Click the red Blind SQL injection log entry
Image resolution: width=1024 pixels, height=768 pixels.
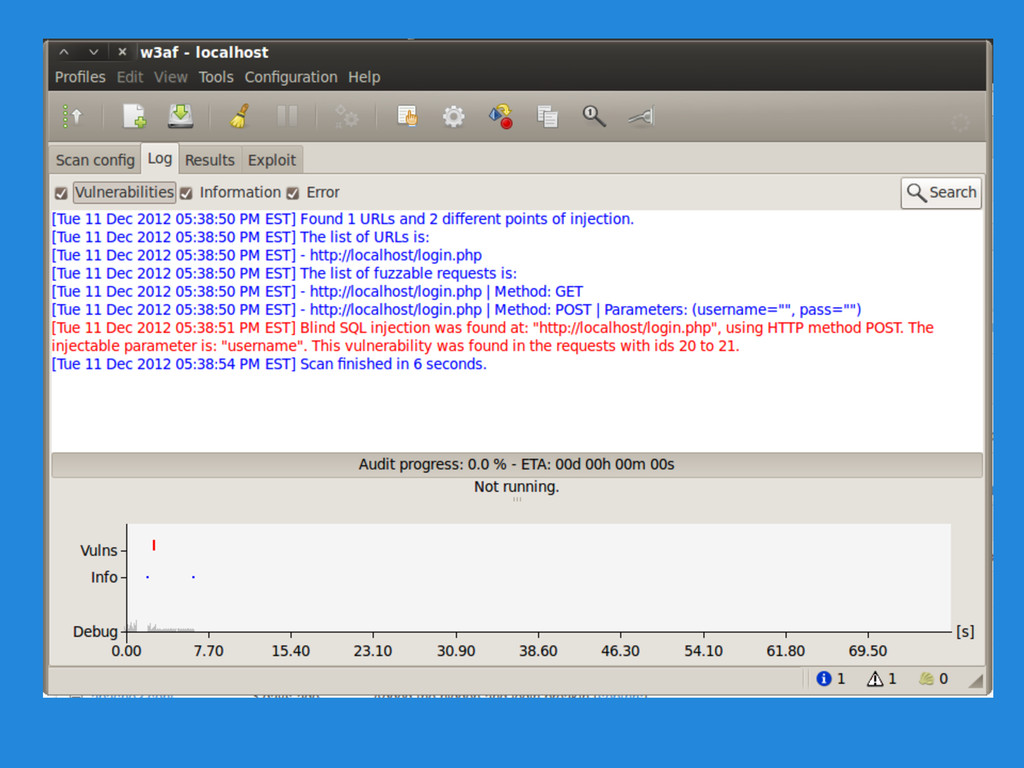coord(493,337)
